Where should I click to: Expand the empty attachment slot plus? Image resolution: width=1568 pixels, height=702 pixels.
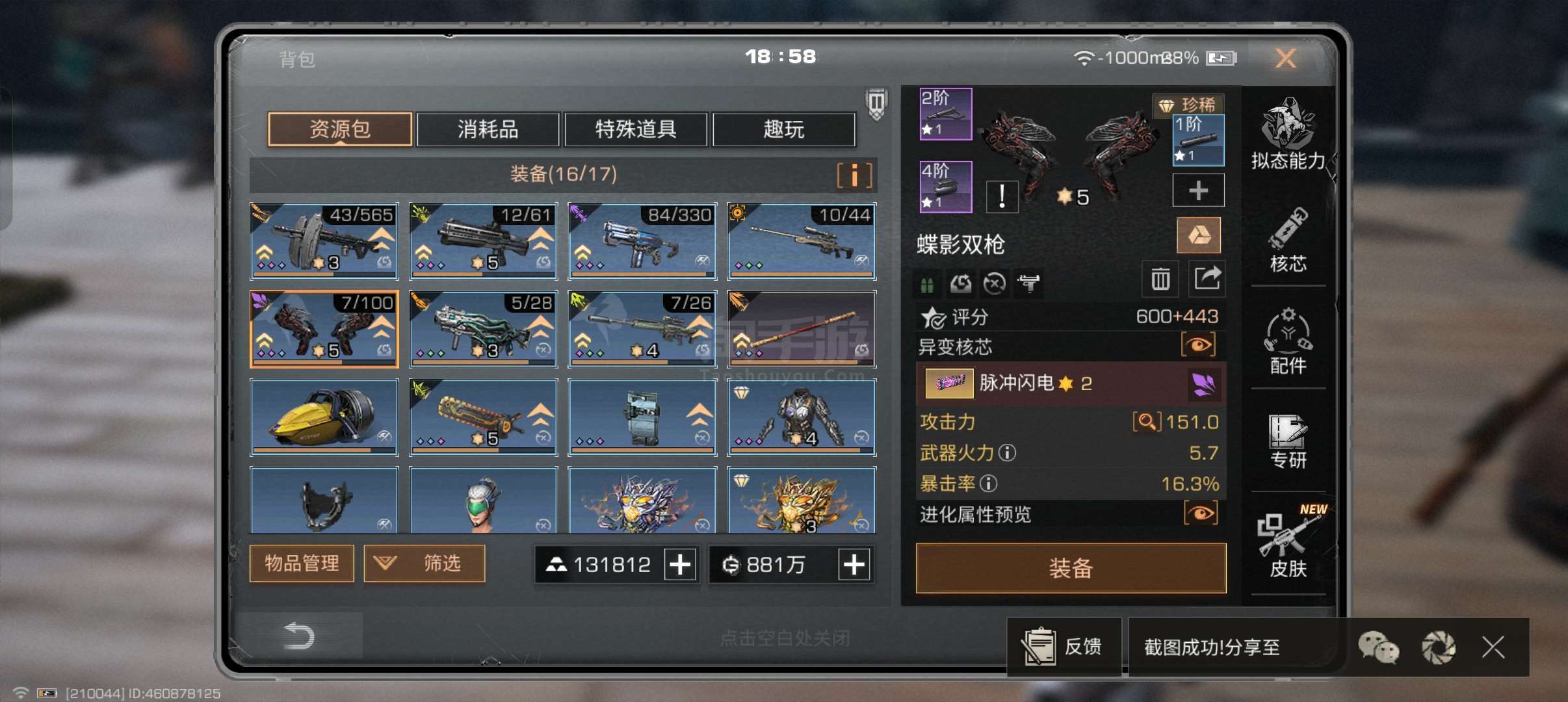click(1198, 190)
